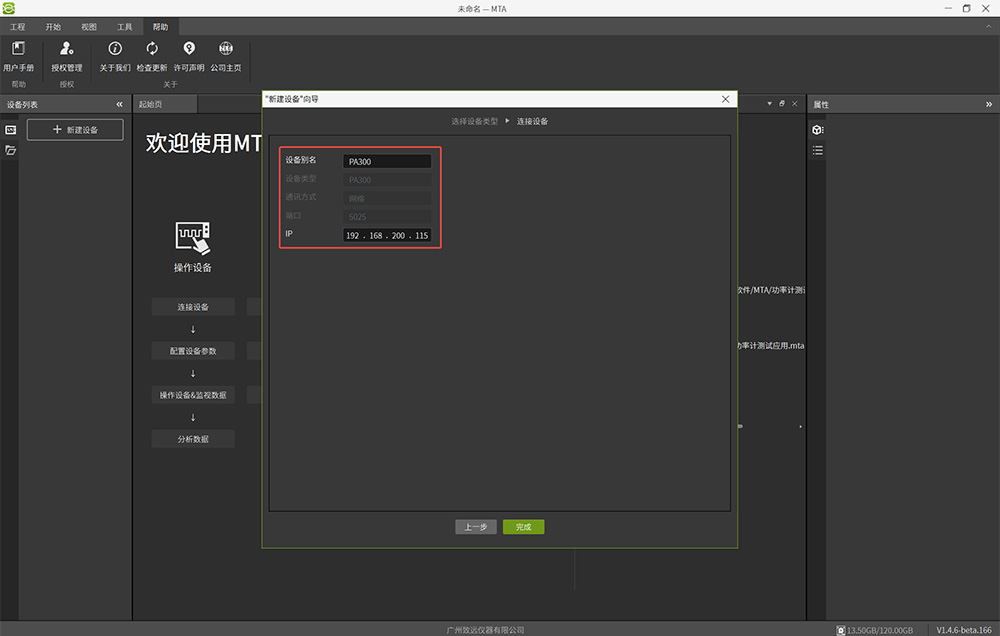Click the folder icon in left sidebar
Screen dimensions: 1000x636
11,150
